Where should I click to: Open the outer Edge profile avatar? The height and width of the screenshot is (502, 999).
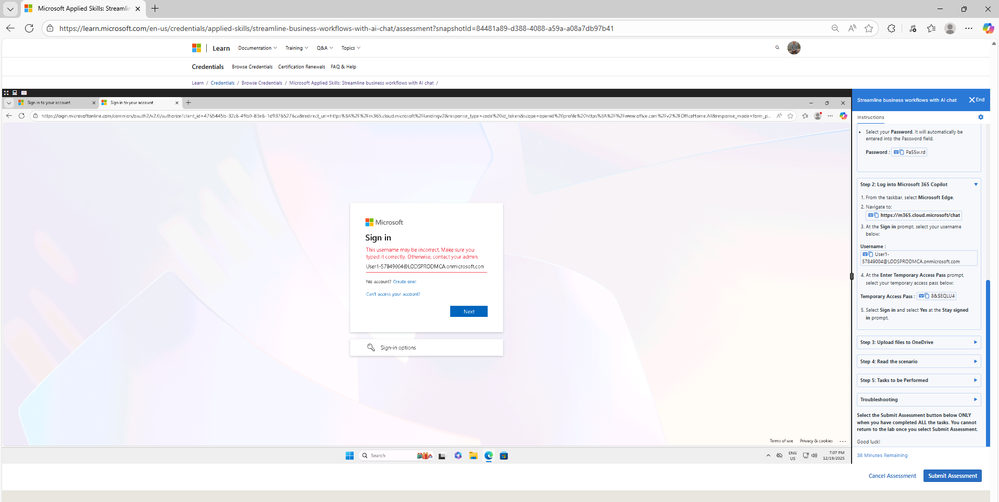click(950, 28)
